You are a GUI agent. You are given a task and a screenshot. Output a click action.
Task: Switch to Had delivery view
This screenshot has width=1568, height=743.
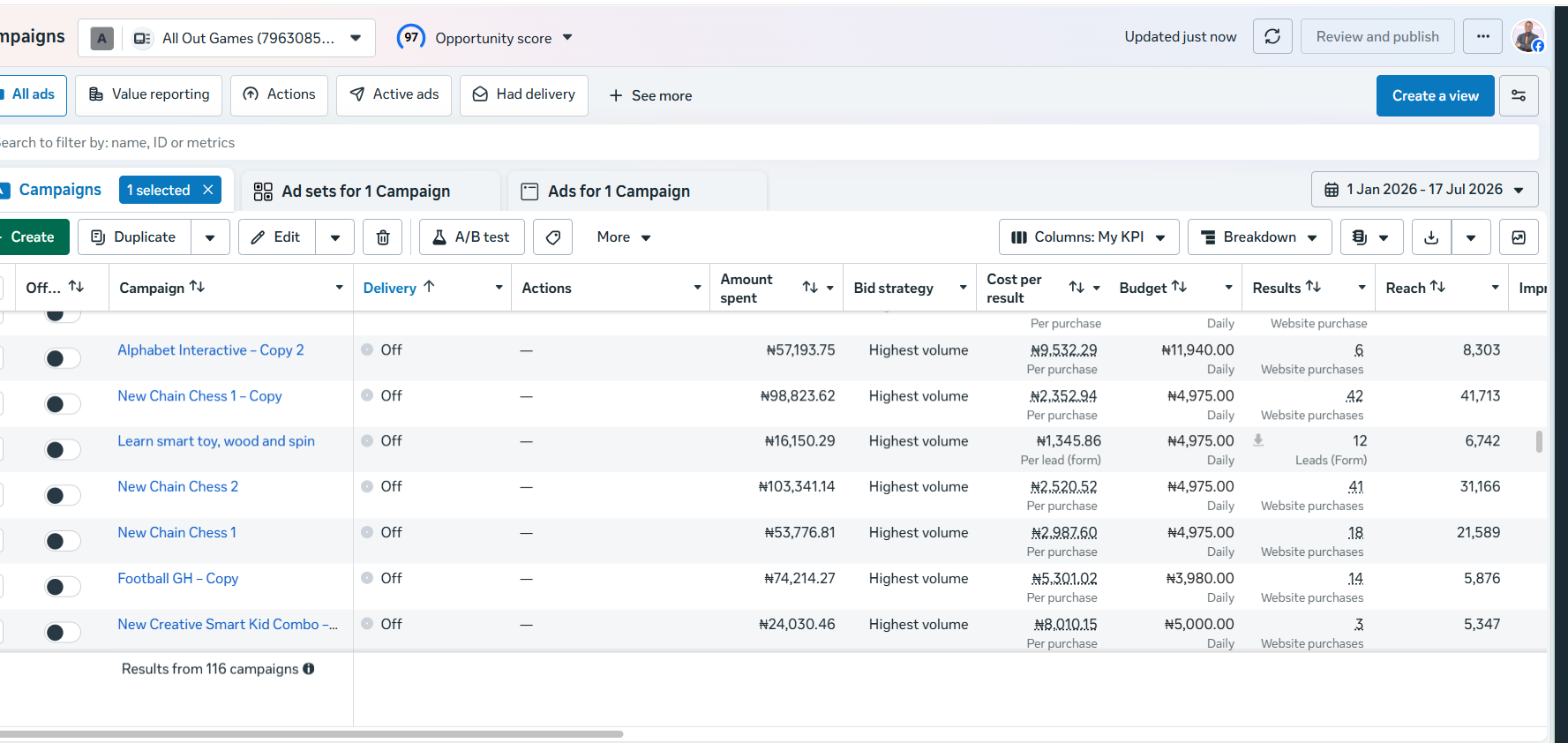pyautogui.click(x=524, y=94)
